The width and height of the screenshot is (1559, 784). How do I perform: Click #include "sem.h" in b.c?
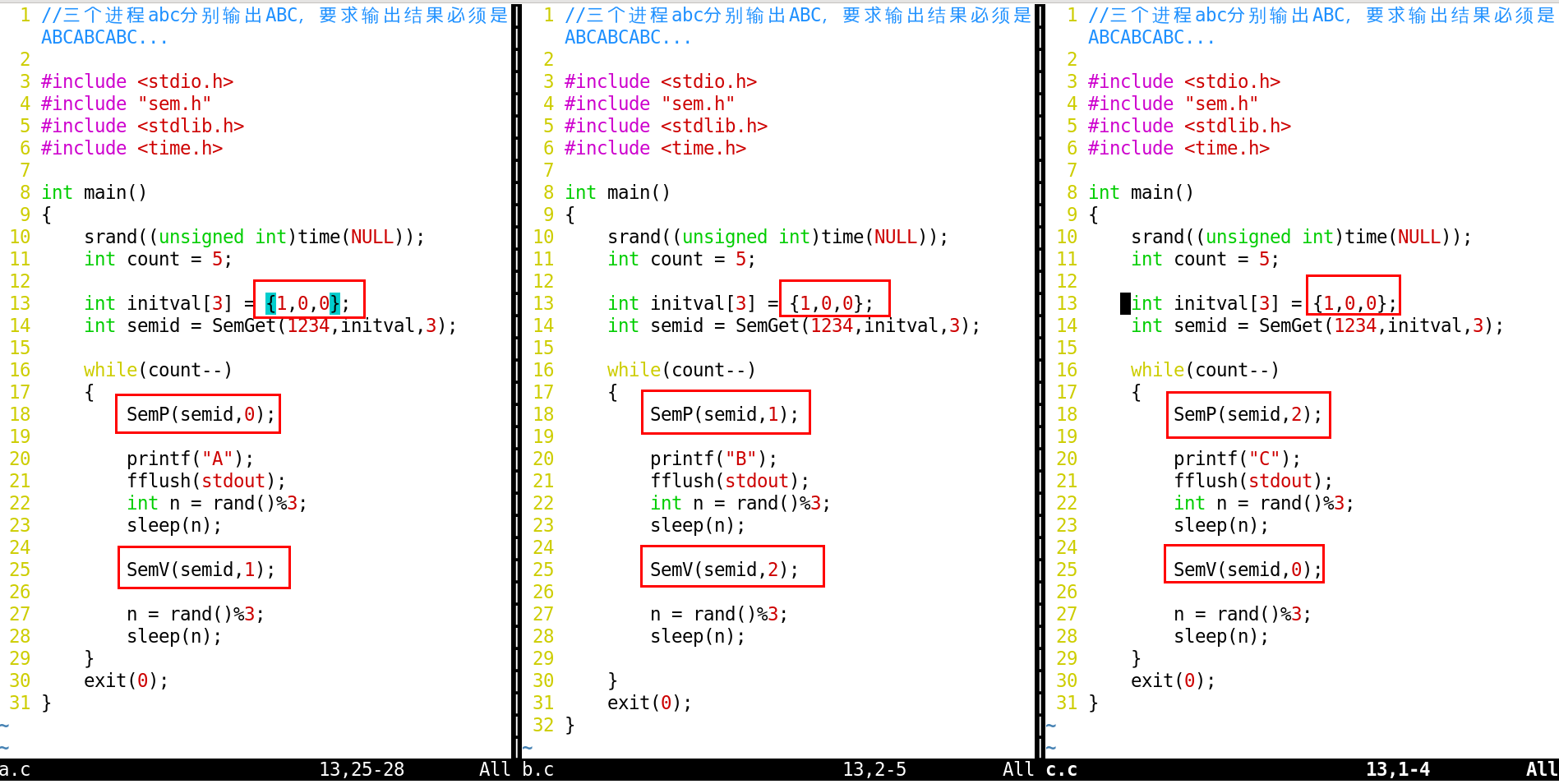(650, 104)
